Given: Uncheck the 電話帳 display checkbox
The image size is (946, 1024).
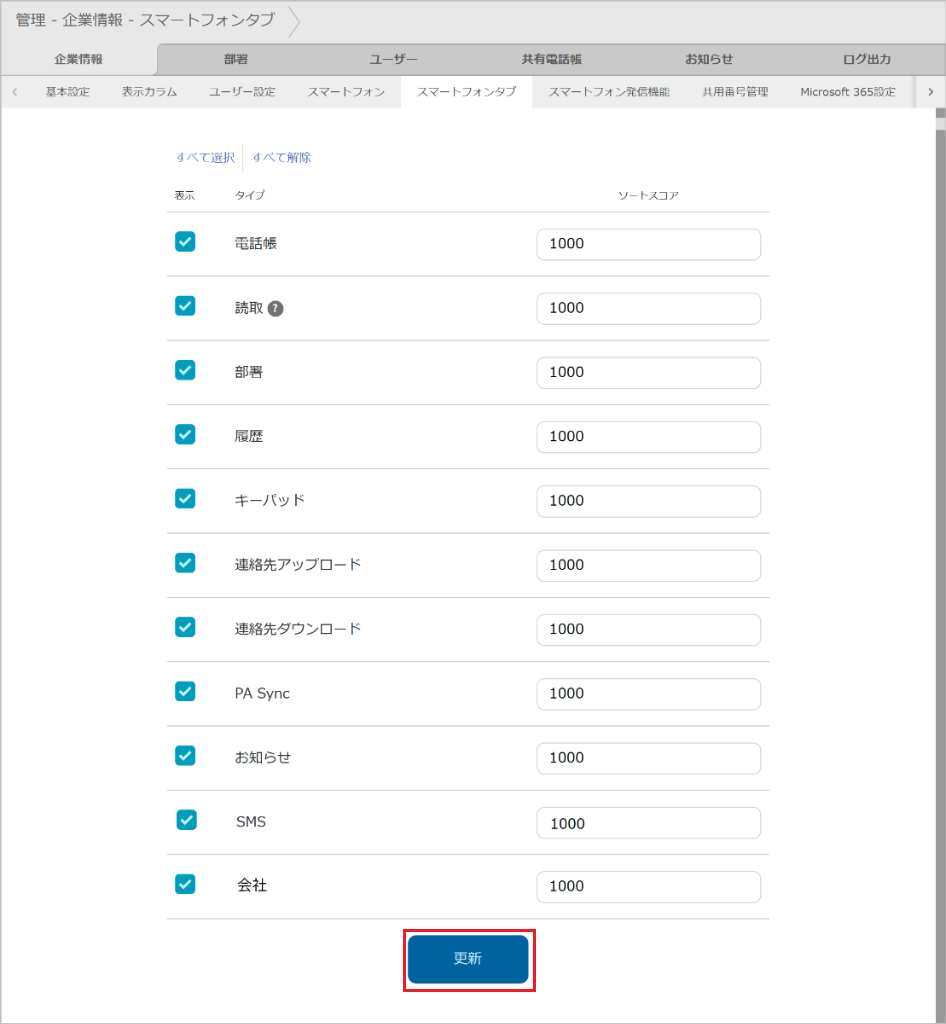Looking at the screenshot, I should point(184,240).
